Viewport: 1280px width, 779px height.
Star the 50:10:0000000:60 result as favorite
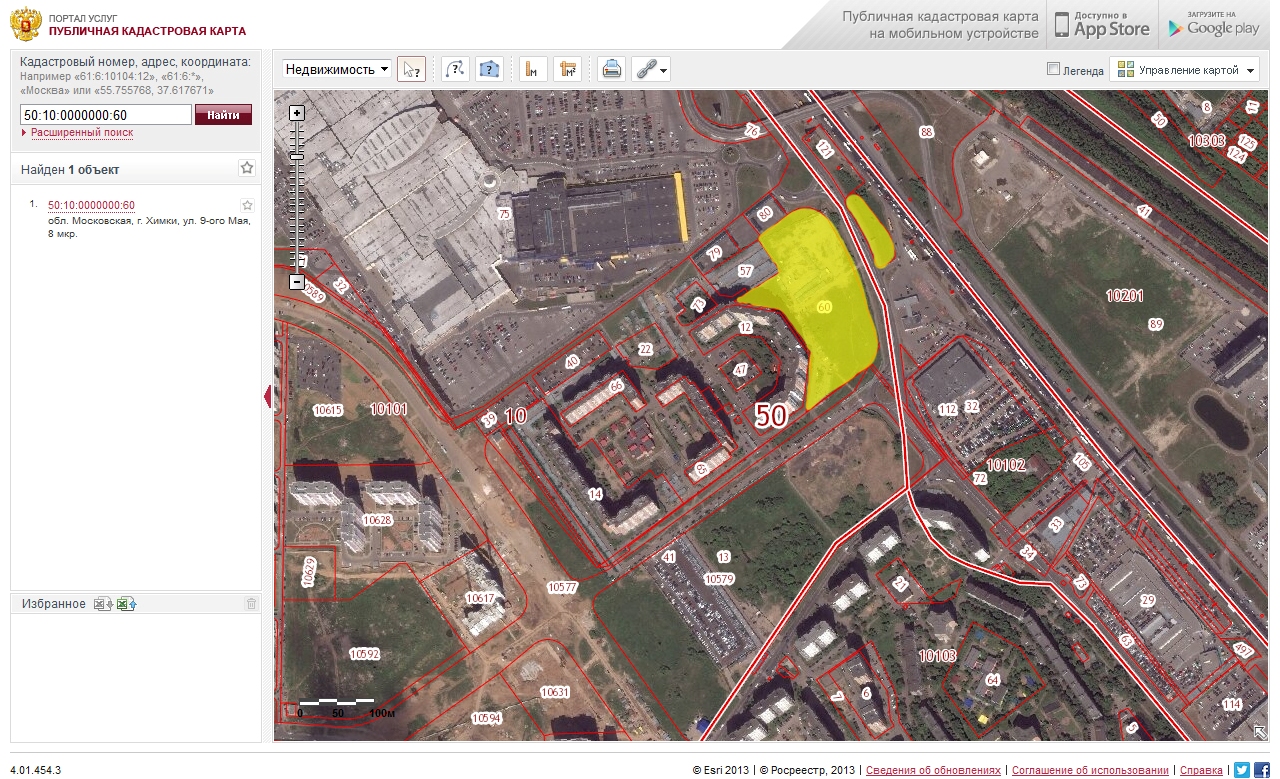point(248,205)
